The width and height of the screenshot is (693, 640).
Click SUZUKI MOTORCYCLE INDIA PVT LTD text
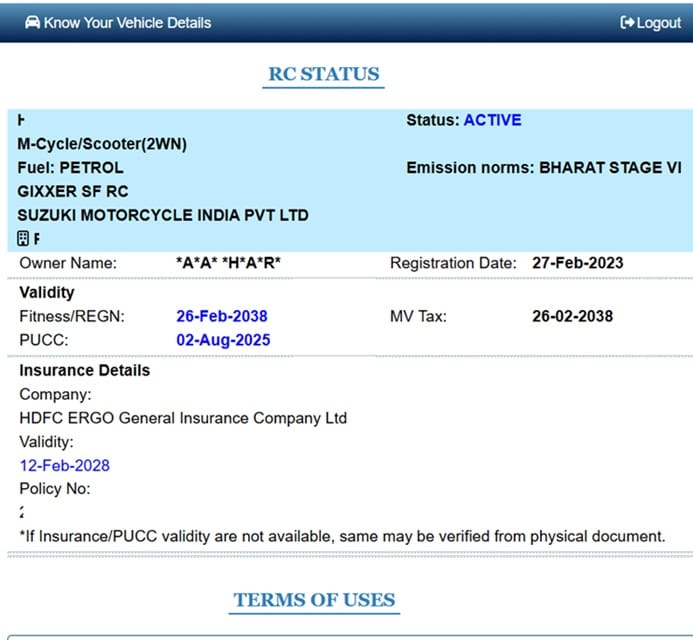(163, 215)
